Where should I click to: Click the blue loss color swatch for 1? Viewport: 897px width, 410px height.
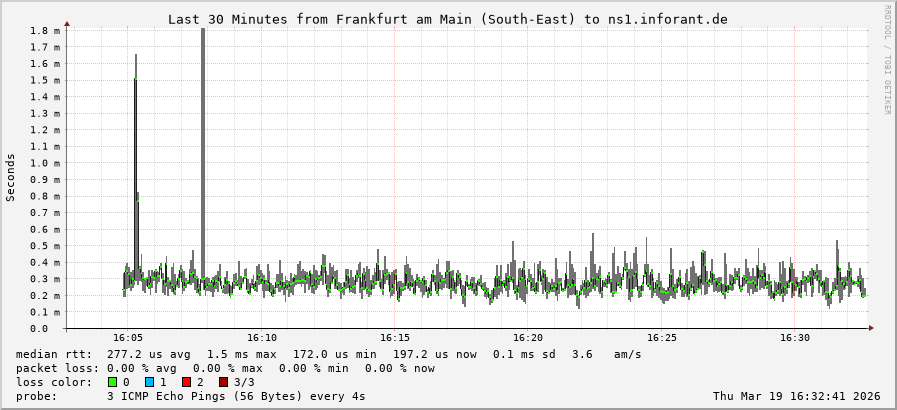click(x=149, y=382)
